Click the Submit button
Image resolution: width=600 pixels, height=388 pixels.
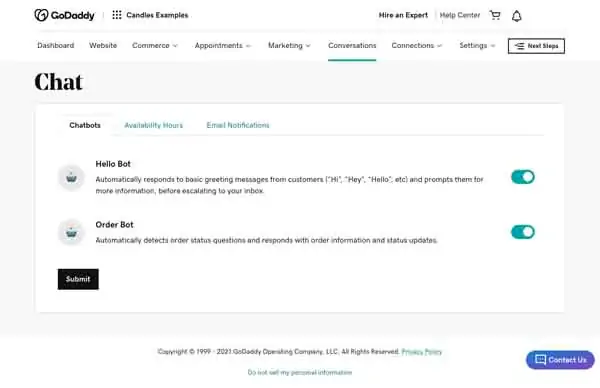point(78,279)
